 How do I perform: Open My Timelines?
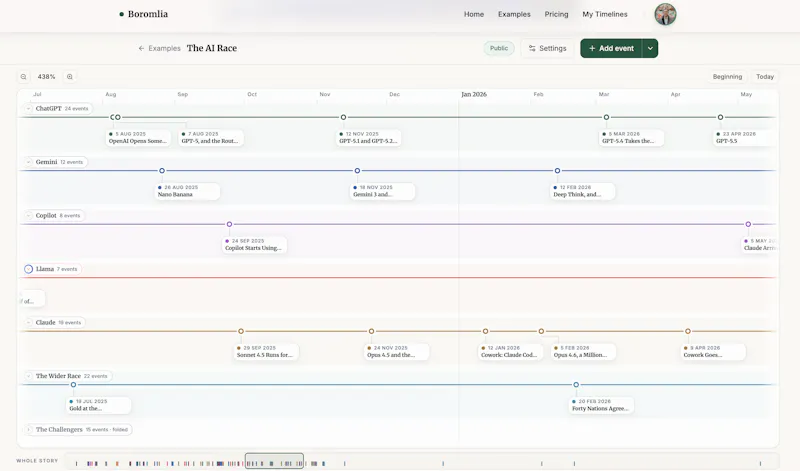tap(605, 14)
